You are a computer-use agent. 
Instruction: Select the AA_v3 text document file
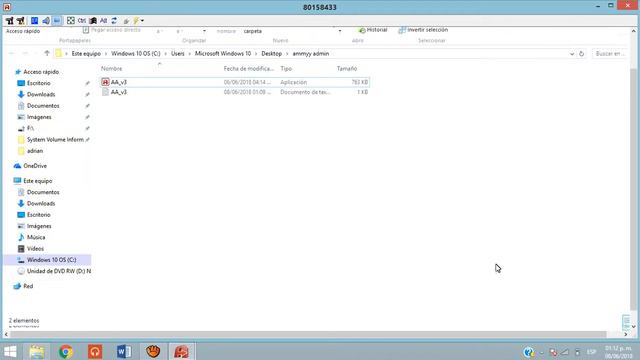coord(235,92)
